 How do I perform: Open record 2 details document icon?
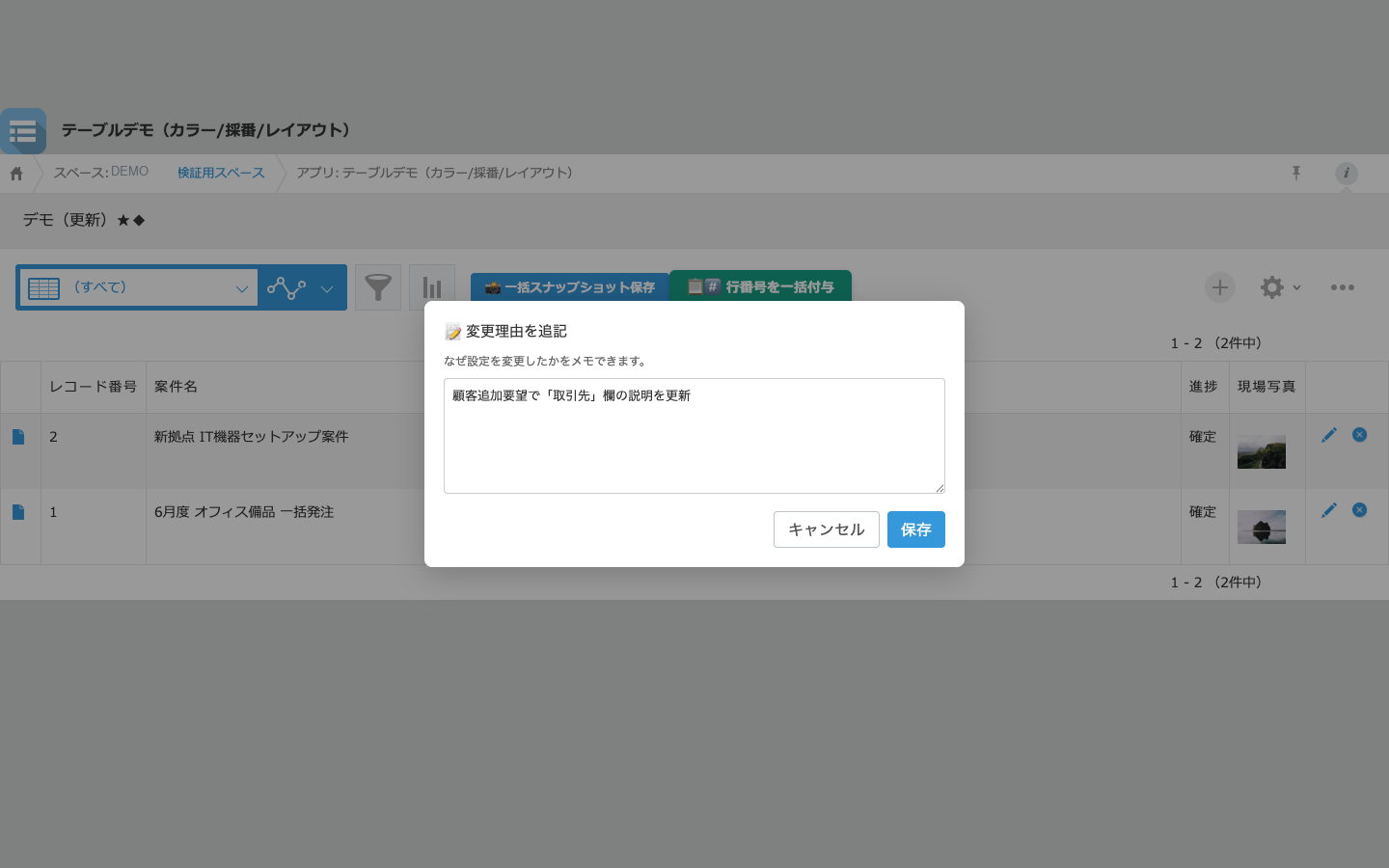click(18, 437)
